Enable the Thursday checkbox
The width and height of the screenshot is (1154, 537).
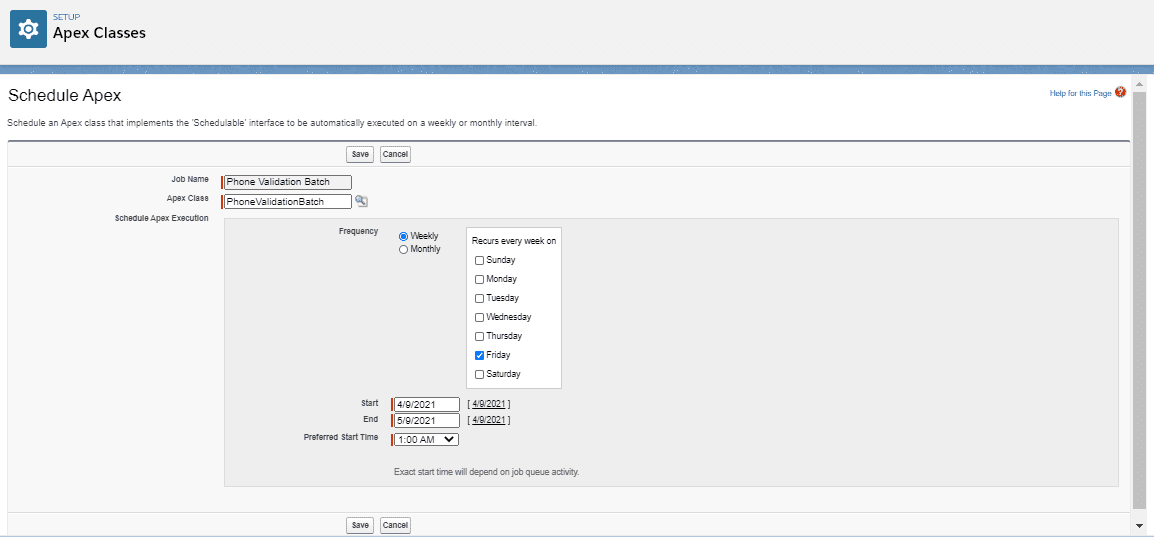coord(479,336)
